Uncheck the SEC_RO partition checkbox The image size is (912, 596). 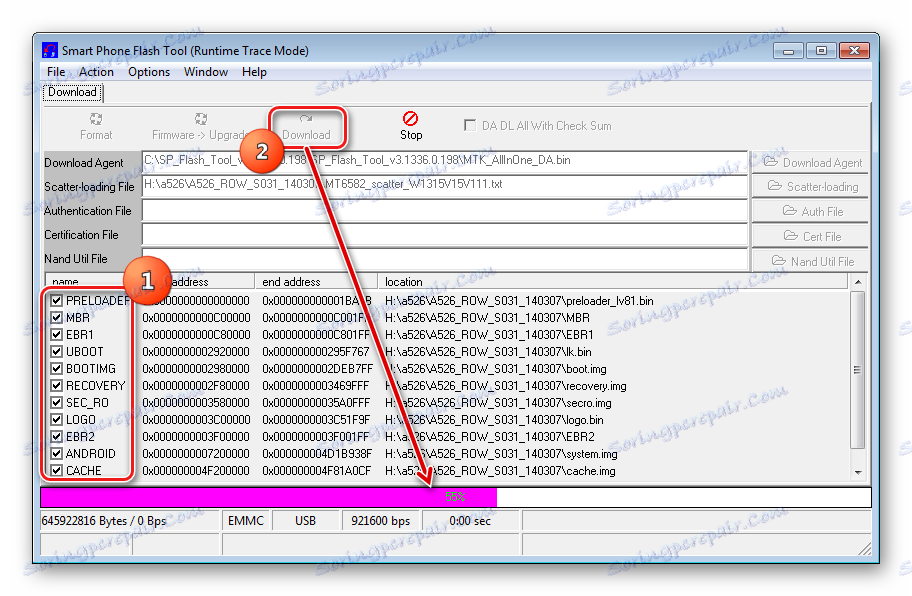click(x=56, y=402)
